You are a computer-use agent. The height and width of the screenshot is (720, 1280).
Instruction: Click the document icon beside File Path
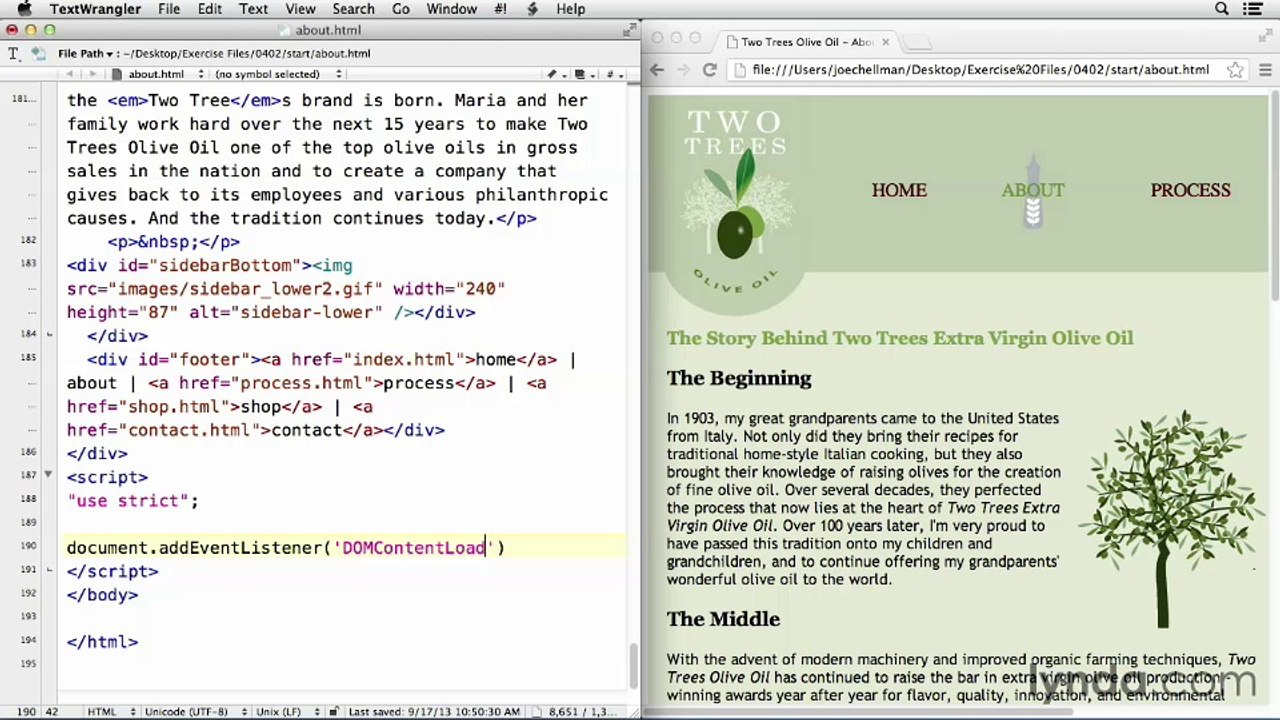click(38, 53)
